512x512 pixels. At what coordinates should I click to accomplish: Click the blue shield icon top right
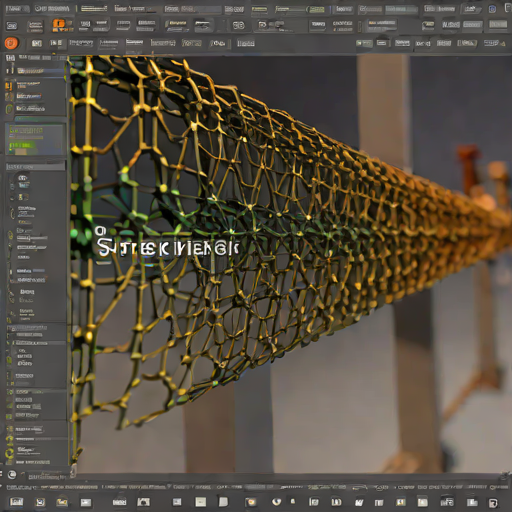click(492, 9)
